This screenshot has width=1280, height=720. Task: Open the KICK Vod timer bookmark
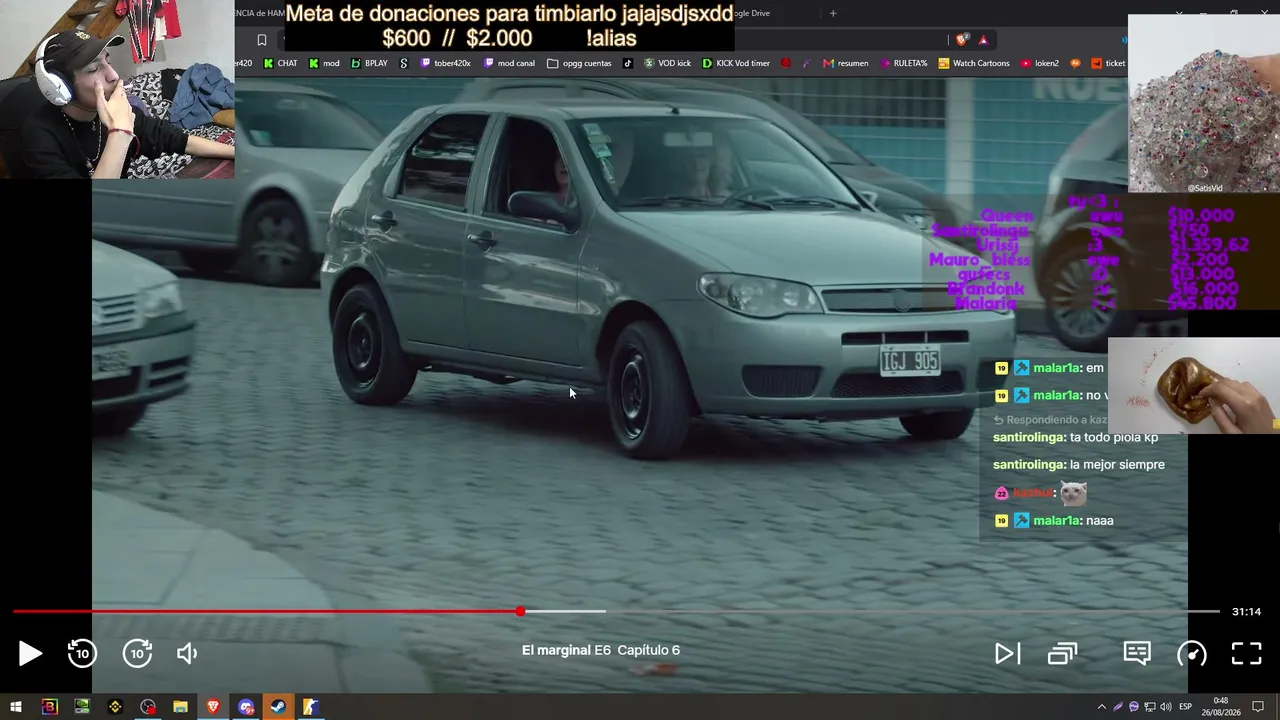coord(736,63)
